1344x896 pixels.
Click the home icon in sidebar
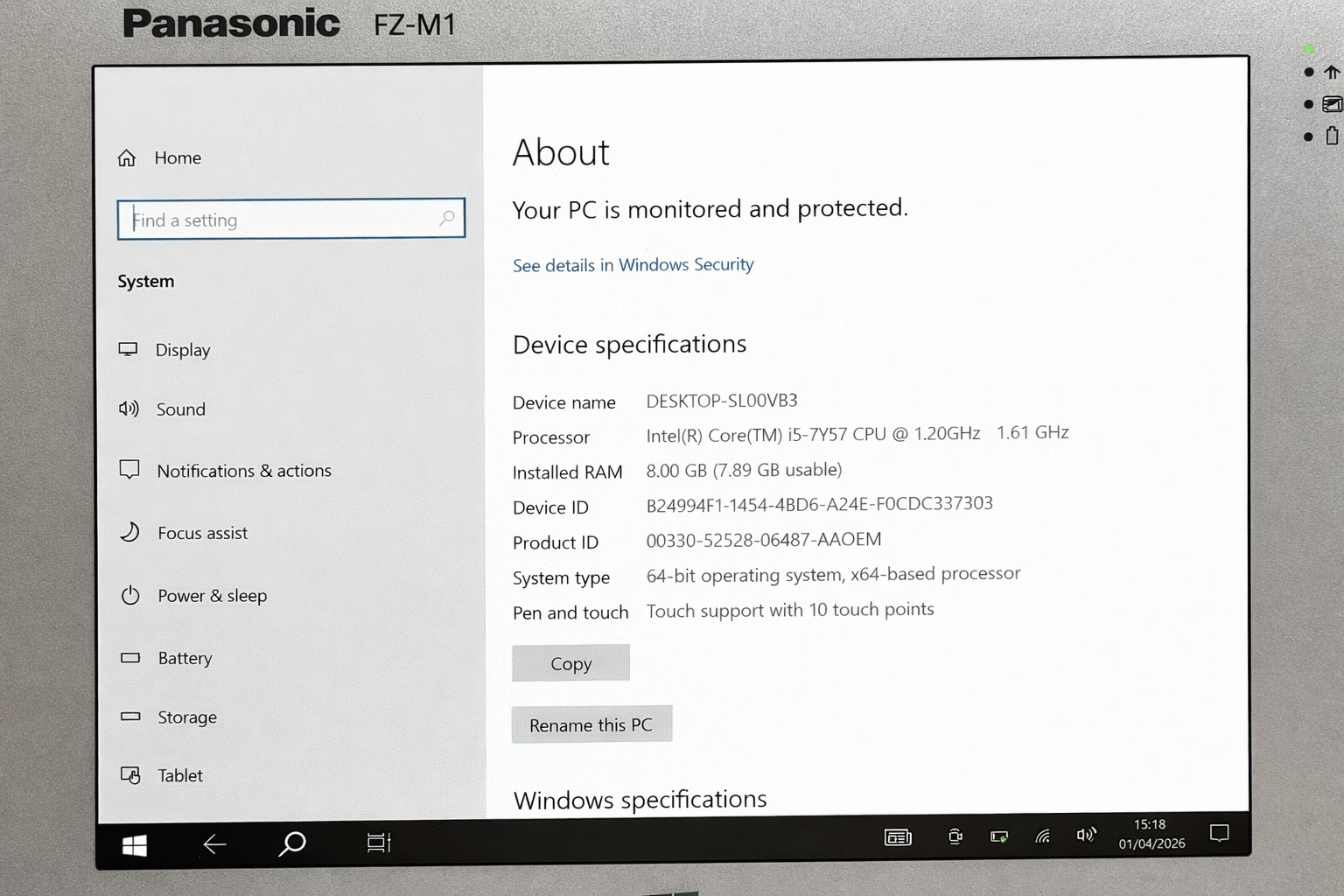[127, 158]
